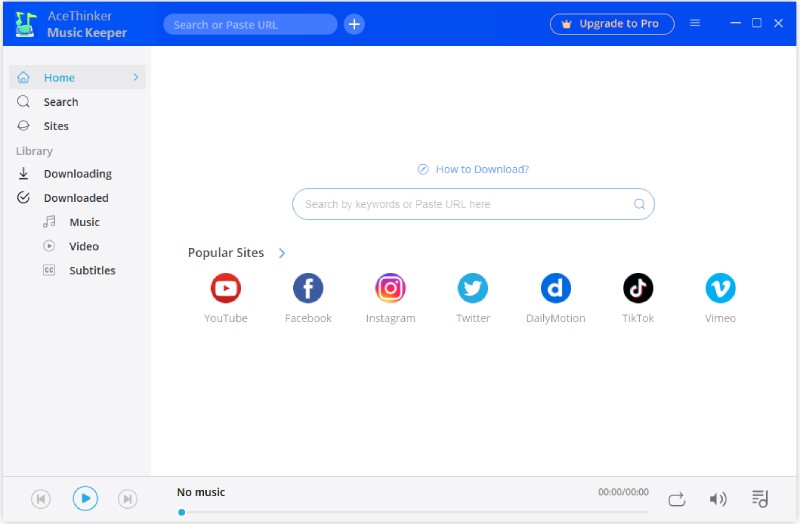Screen dimensions: 800x524
Task: Open the DailyMotion popular site
Action: (556, 288)
